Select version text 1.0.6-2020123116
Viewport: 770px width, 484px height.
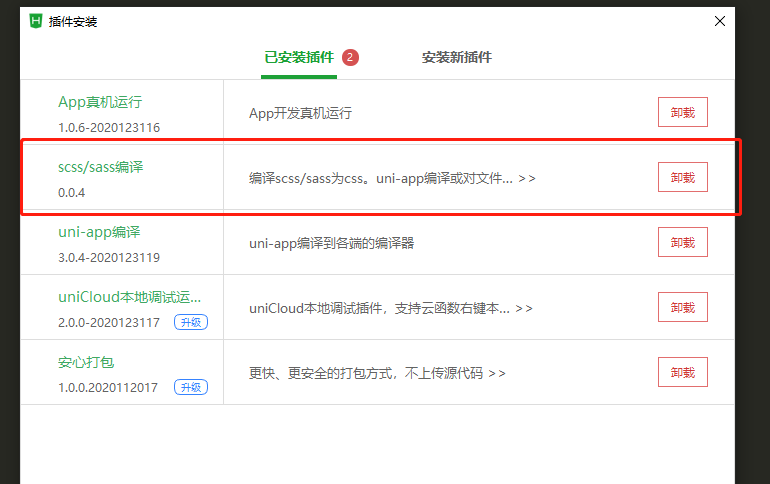click(x=109, y=128)
